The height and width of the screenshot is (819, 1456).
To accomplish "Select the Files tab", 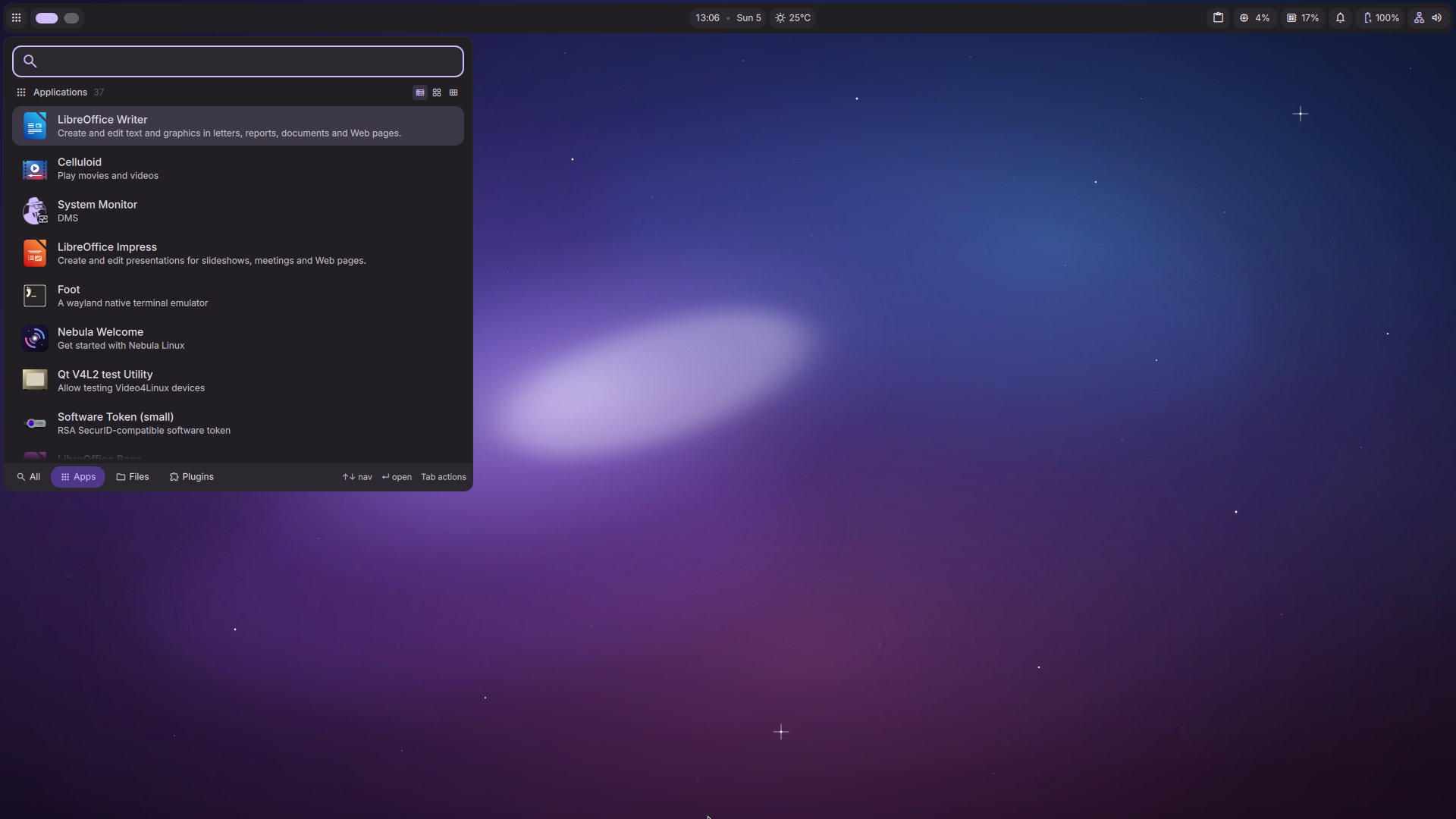I will (x=133, y=477).
